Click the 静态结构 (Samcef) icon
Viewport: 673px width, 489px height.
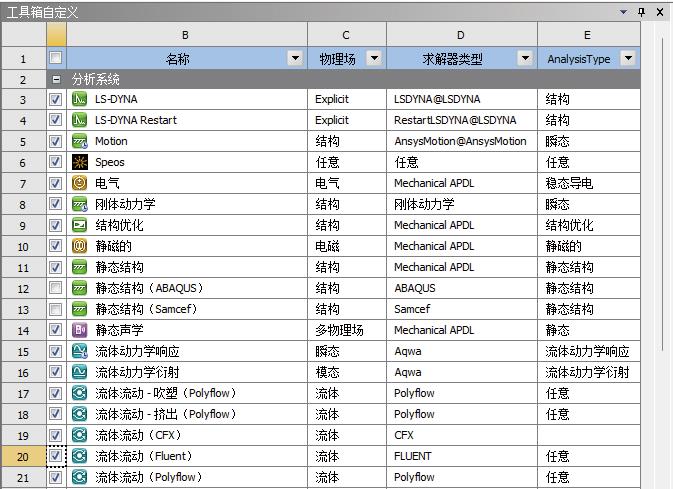(x=79, y=309)
